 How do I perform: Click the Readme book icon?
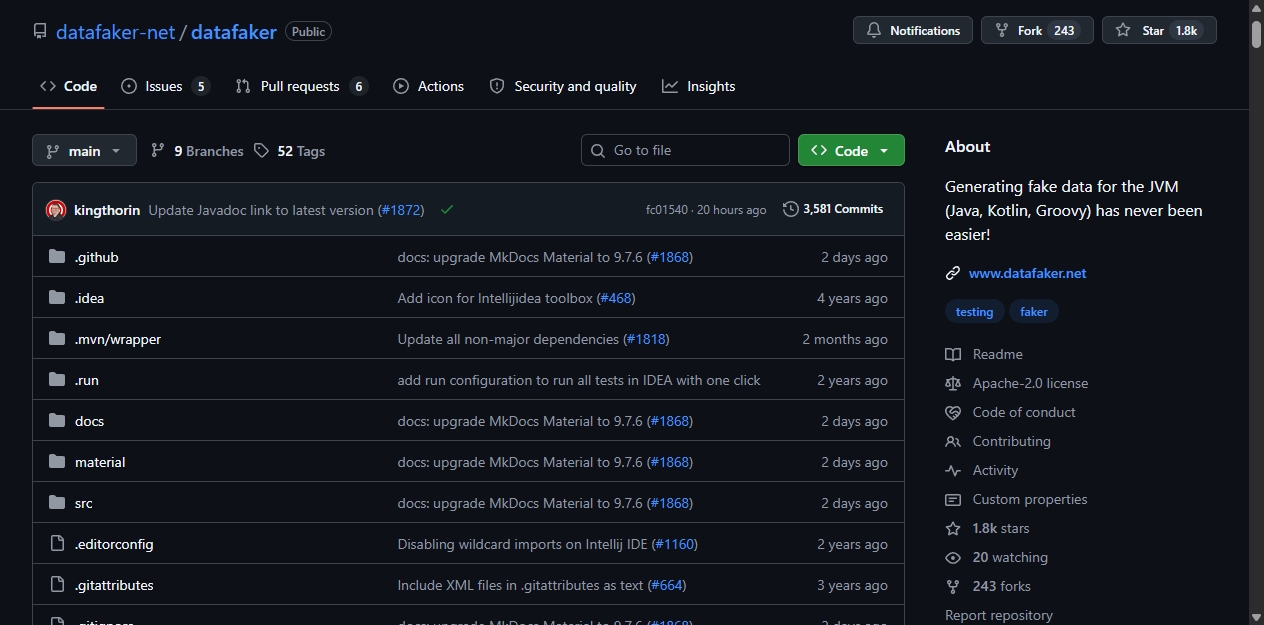pyautogui.click(x=953, y=354)
